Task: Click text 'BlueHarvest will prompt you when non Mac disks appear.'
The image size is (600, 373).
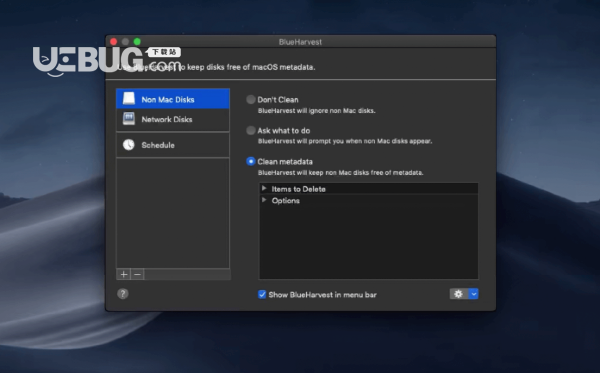Action: coord(345,141)
